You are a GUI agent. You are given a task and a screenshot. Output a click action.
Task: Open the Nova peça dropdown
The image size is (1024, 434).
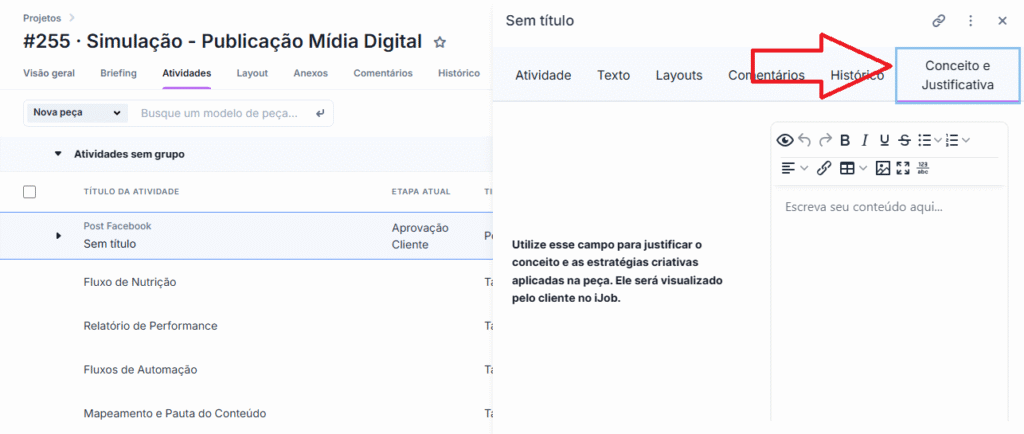tap(77, 113)
